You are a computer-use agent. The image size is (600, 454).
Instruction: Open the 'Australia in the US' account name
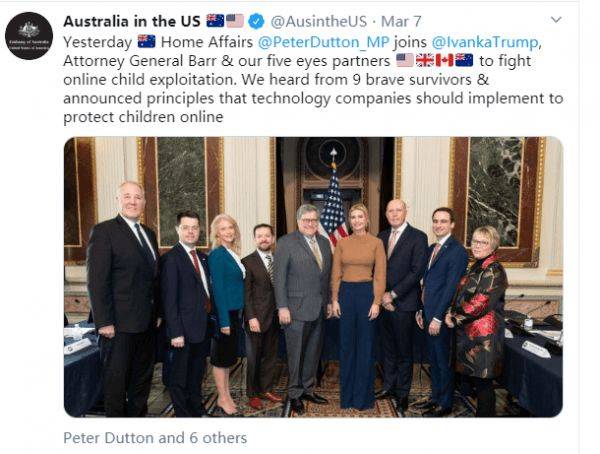pyautogui.click(x=132, y=21)
